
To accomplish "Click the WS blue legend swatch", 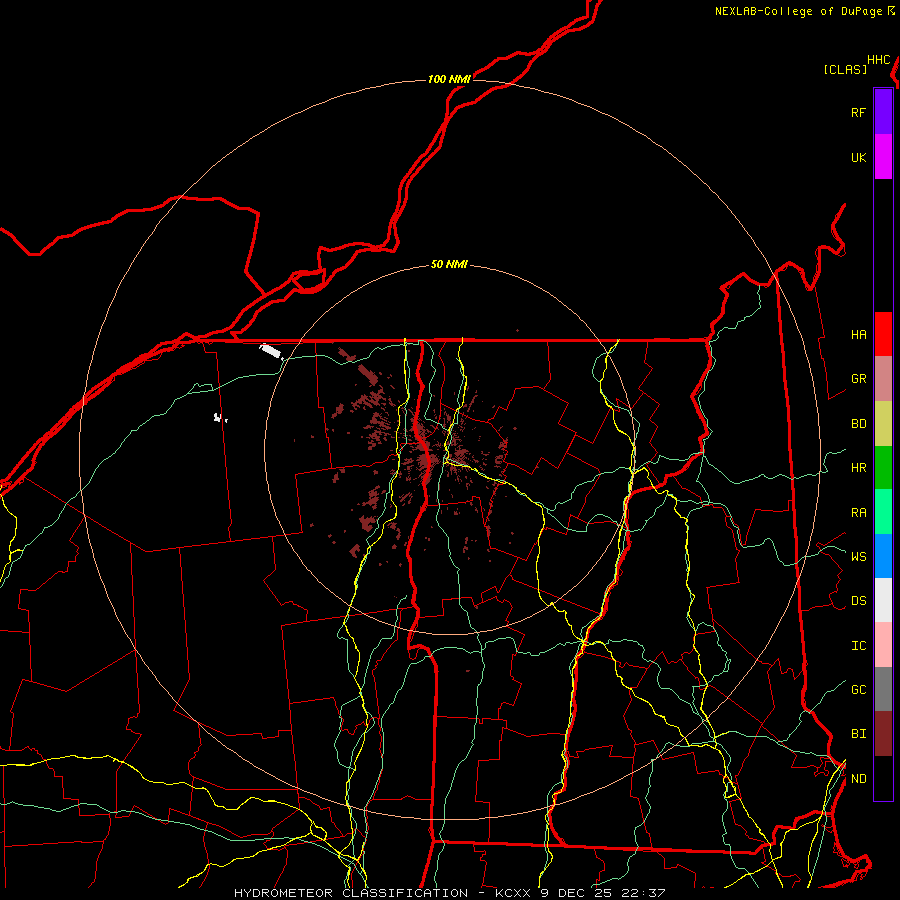I will pyautogui.click(x=883, y=556).
